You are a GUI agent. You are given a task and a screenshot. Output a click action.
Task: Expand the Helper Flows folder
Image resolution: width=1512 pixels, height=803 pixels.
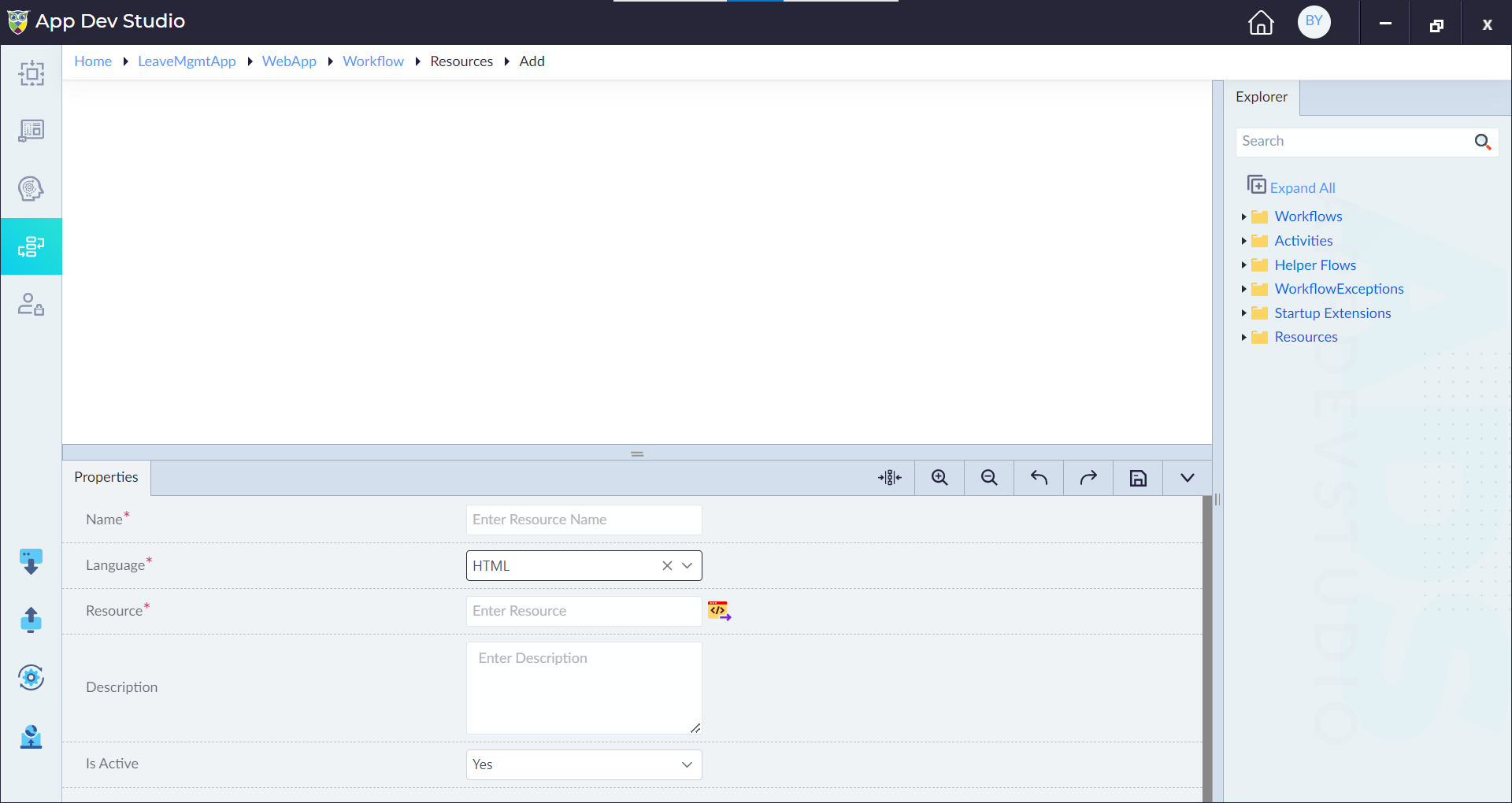1244,265
